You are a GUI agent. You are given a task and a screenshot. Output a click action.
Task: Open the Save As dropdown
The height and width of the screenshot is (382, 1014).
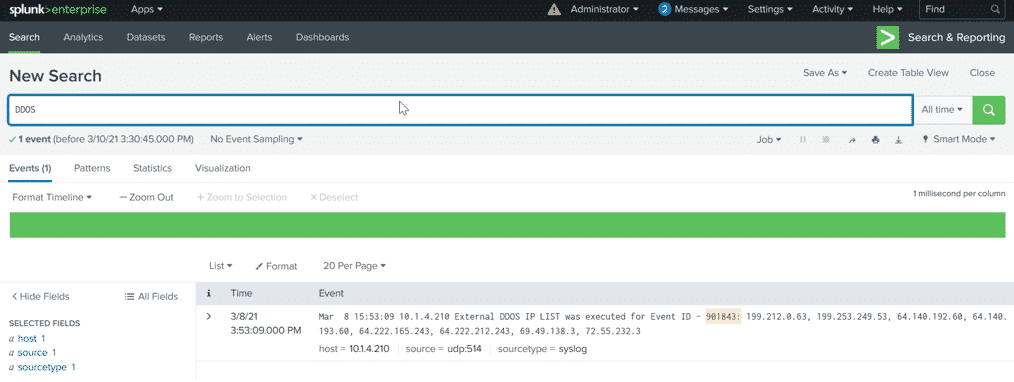(825, 73)
